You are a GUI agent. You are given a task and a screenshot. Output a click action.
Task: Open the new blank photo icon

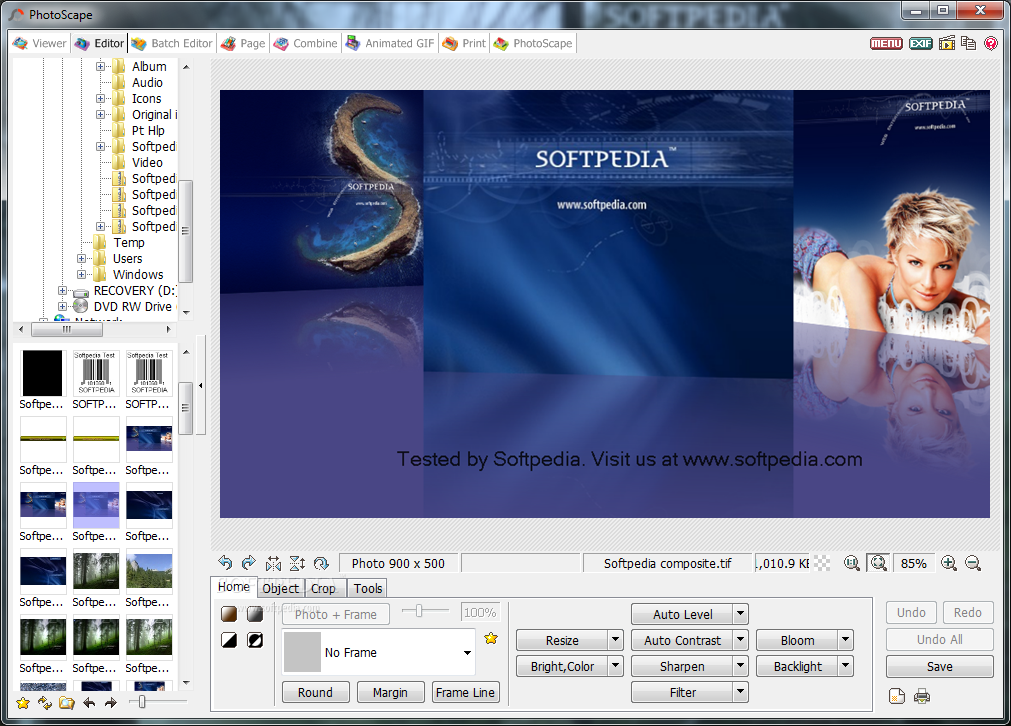coord(897,696)
